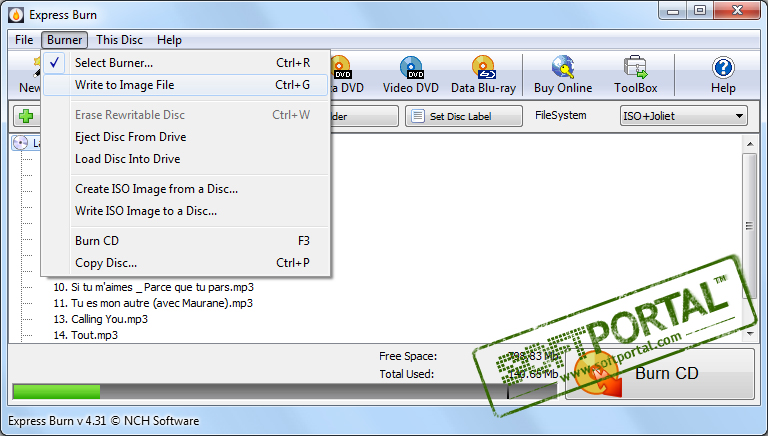Click the disc icon at tree root
The height and width of the screenshot is (436, 768).
pyautogui.click(x=20, y=143)
